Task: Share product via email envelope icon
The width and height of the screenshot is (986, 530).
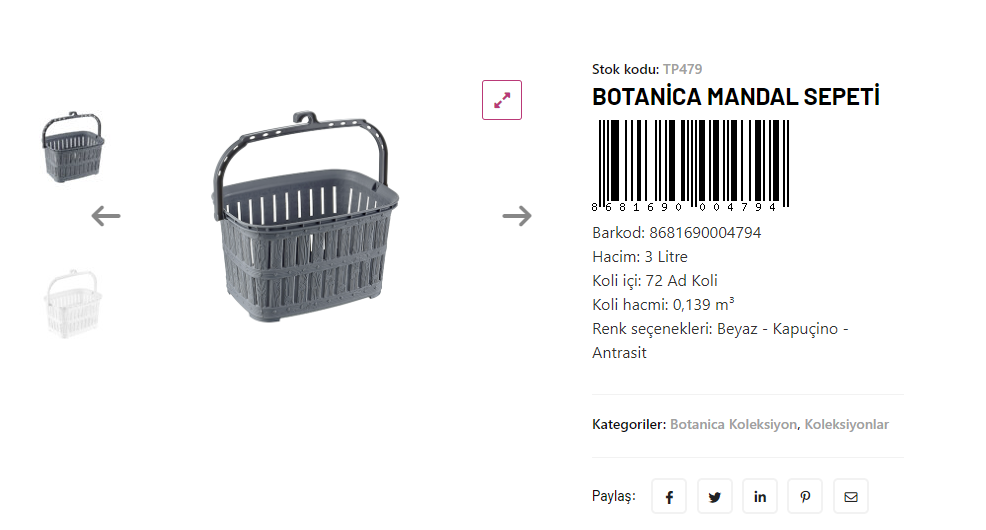Action: coord(851,497)
